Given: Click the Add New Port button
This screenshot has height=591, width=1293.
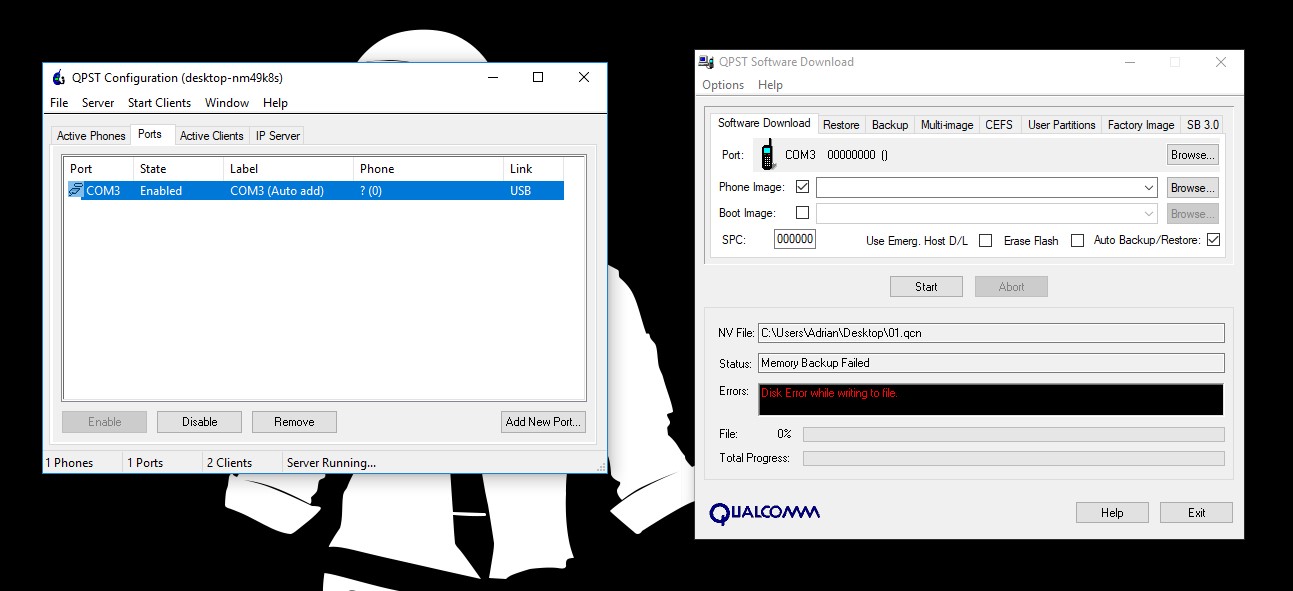Looking at the screenshot, I should point(543,422).
